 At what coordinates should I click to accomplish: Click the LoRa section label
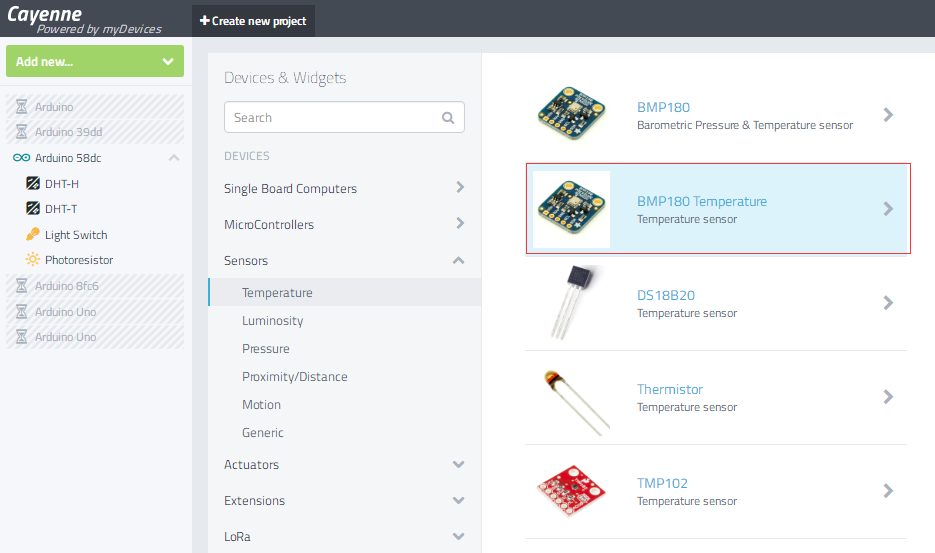point(237,536)
